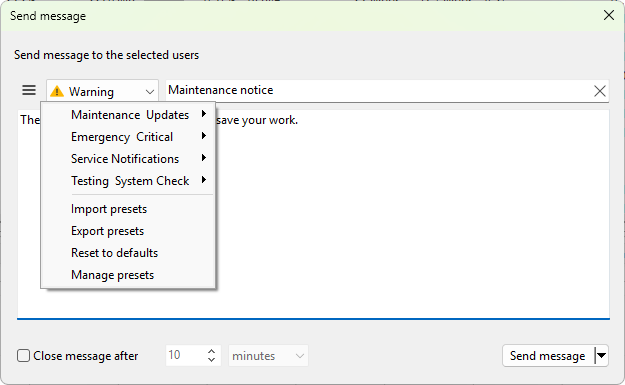Open the Testing System Check submenu
625x385 pixels.
click(x=128, y=181)
